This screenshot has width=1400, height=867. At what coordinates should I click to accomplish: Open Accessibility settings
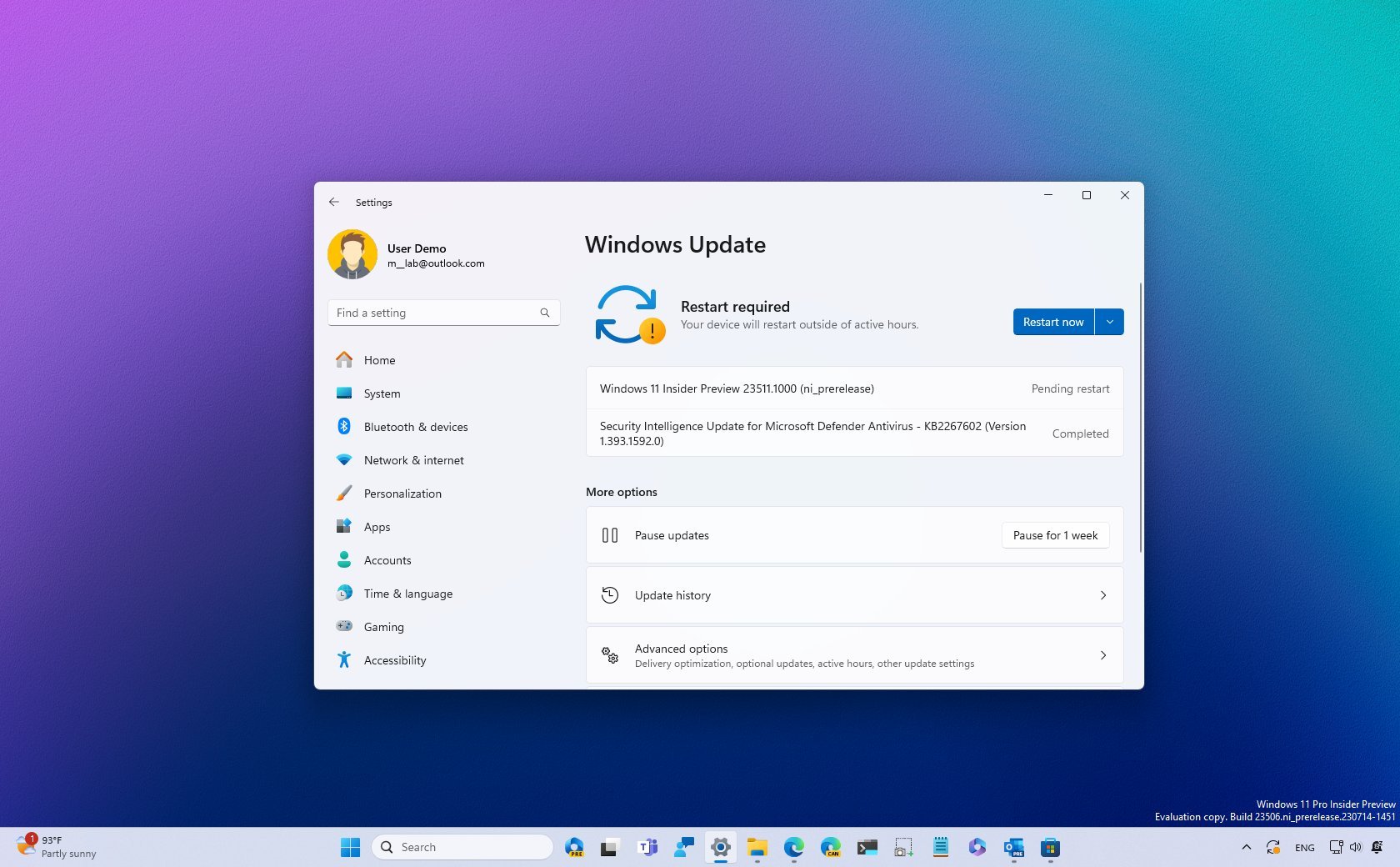pos(394,659)
